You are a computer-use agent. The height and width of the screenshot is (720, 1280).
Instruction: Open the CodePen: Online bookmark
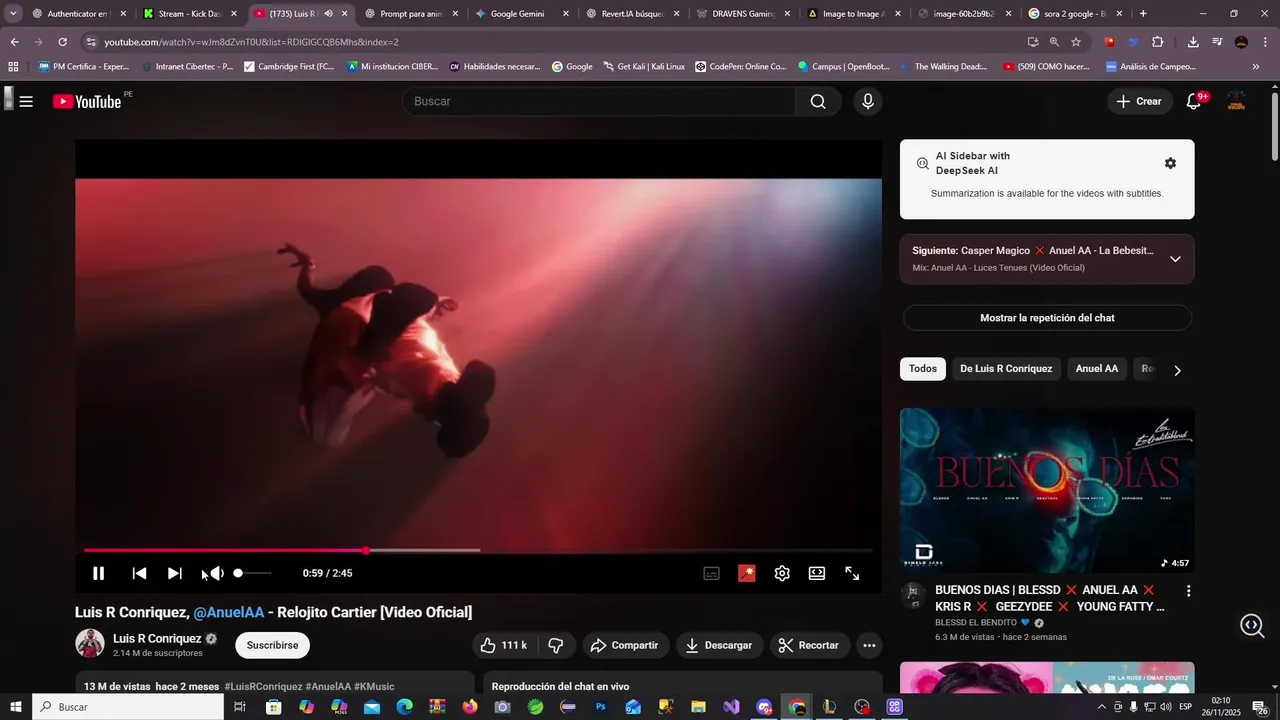(740, 67)
